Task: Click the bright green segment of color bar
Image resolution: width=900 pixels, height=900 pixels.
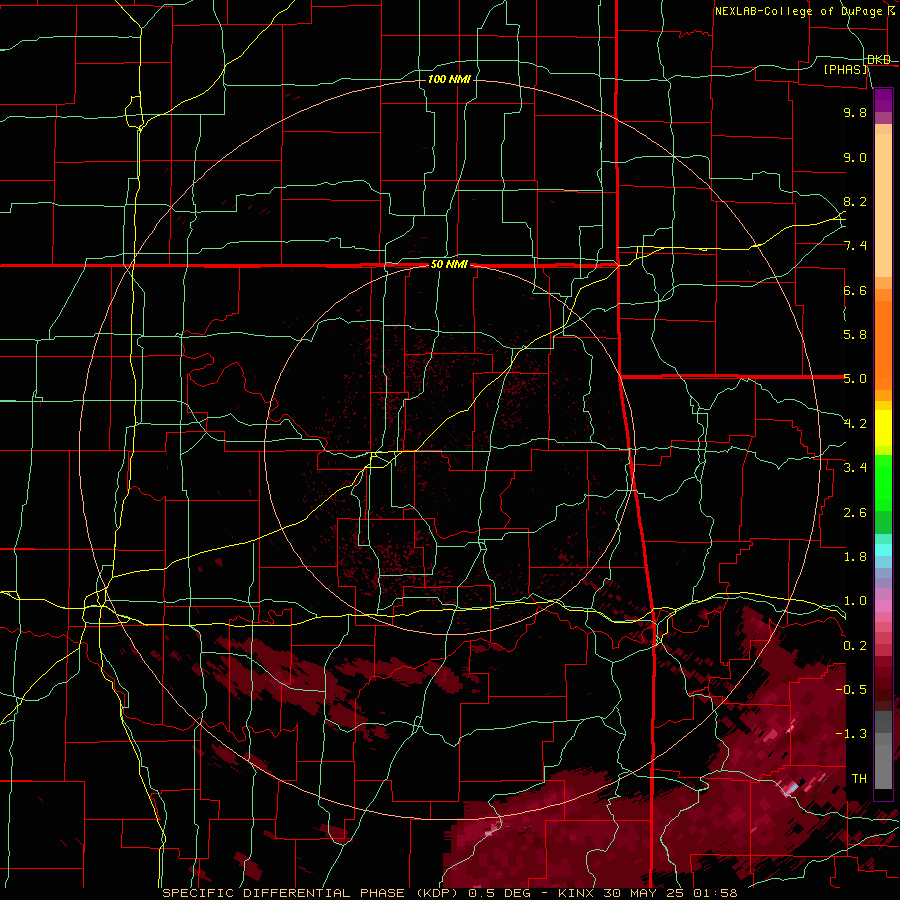Action: click(883, 483)
